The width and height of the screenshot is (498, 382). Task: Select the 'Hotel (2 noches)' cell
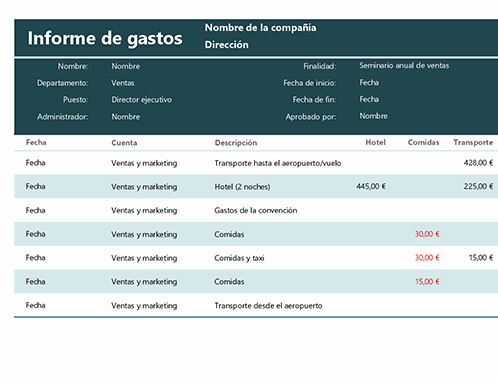coord(242,187)
